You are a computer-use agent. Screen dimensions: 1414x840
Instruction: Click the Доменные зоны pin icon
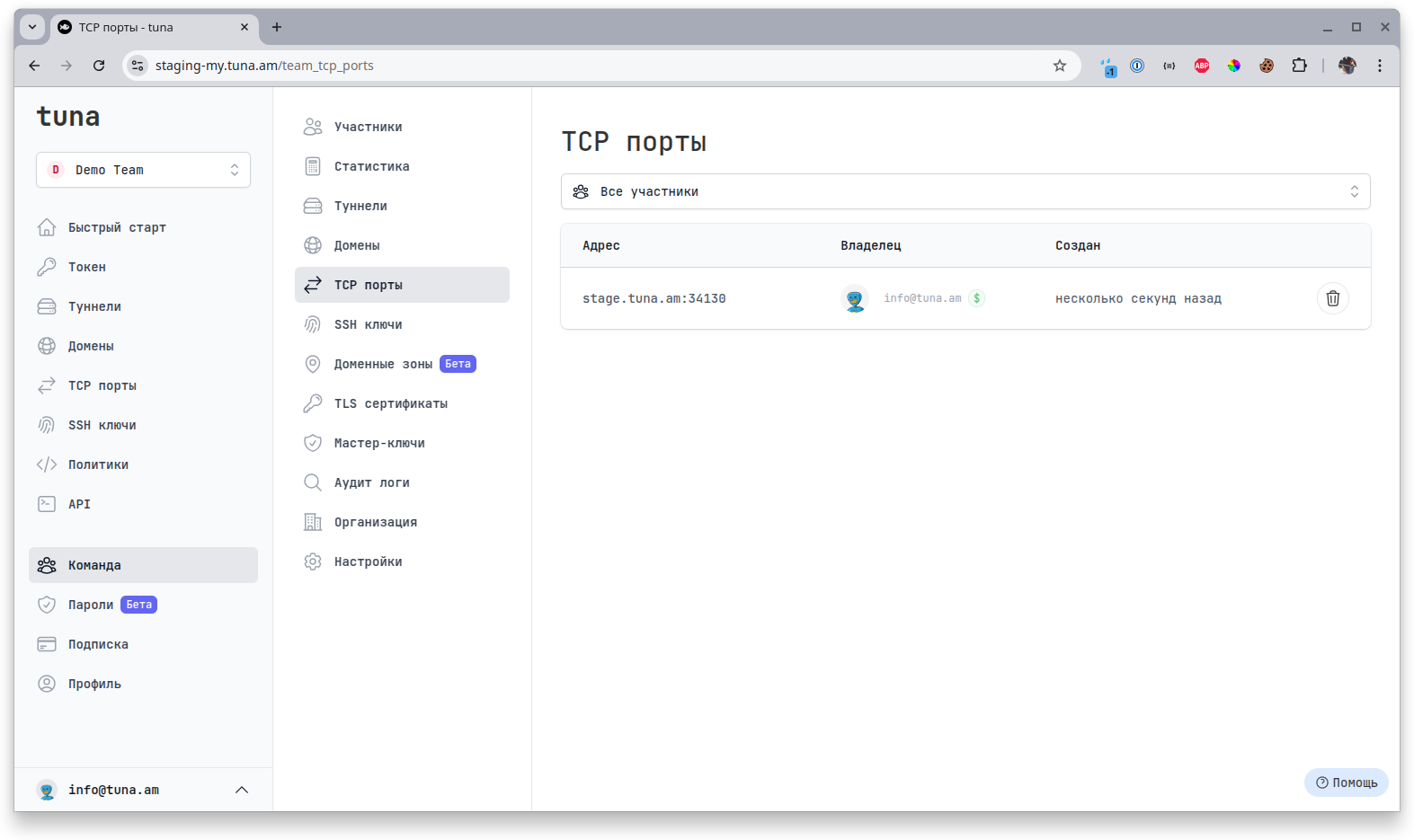313,364
